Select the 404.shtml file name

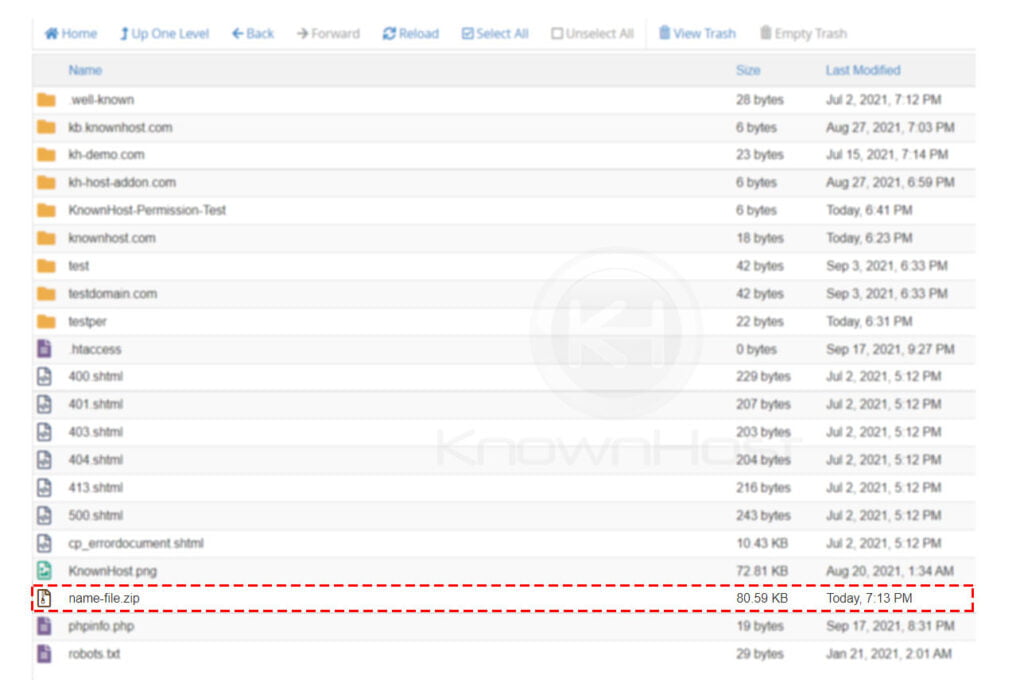(x=95, y=460)
